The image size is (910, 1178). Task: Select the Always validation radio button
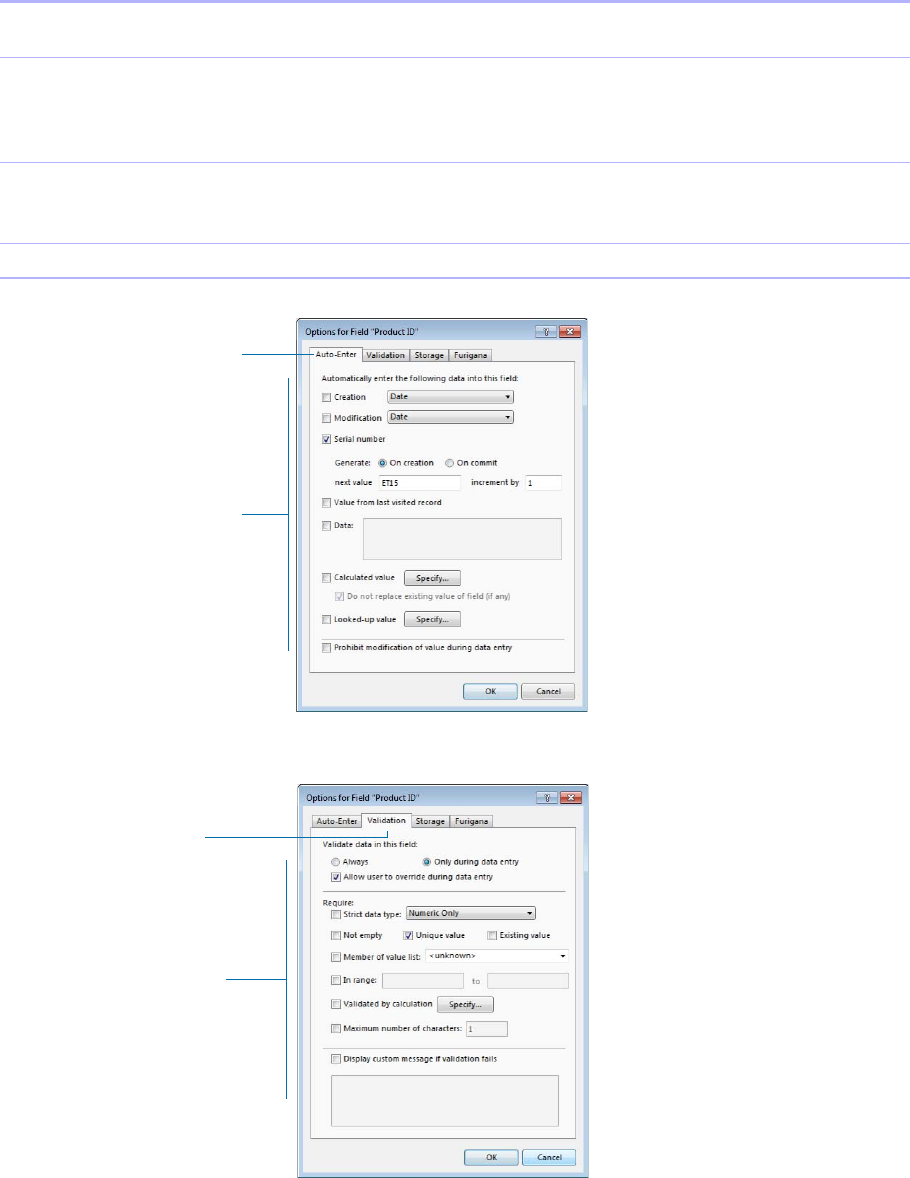tap(335, 862)
